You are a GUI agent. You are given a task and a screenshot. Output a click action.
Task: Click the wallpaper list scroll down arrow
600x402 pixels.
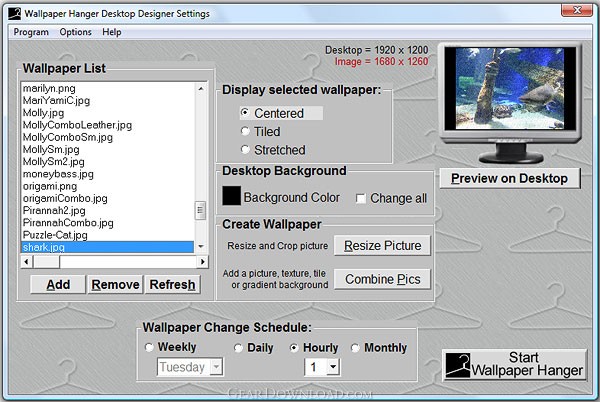click(x=201, y=247)
